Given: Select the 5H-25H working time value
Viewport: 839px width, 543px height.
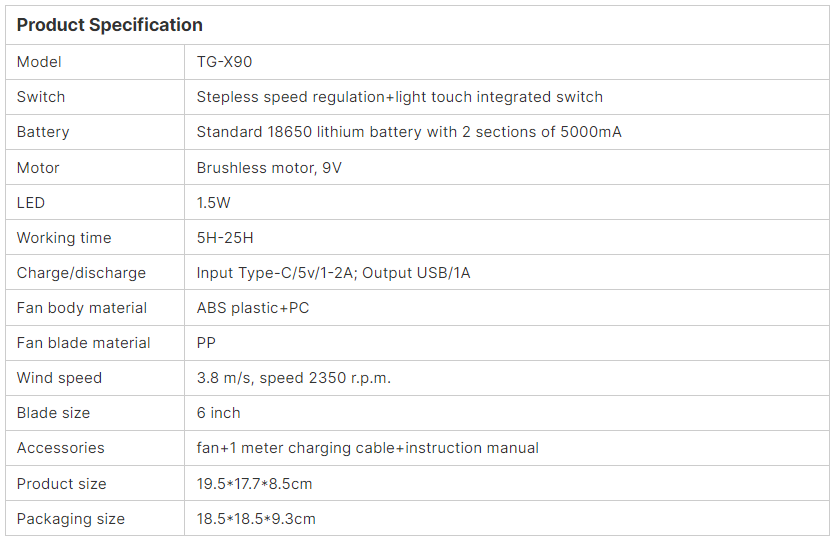Looking at the screenshot, I should (x=225, y=238).
